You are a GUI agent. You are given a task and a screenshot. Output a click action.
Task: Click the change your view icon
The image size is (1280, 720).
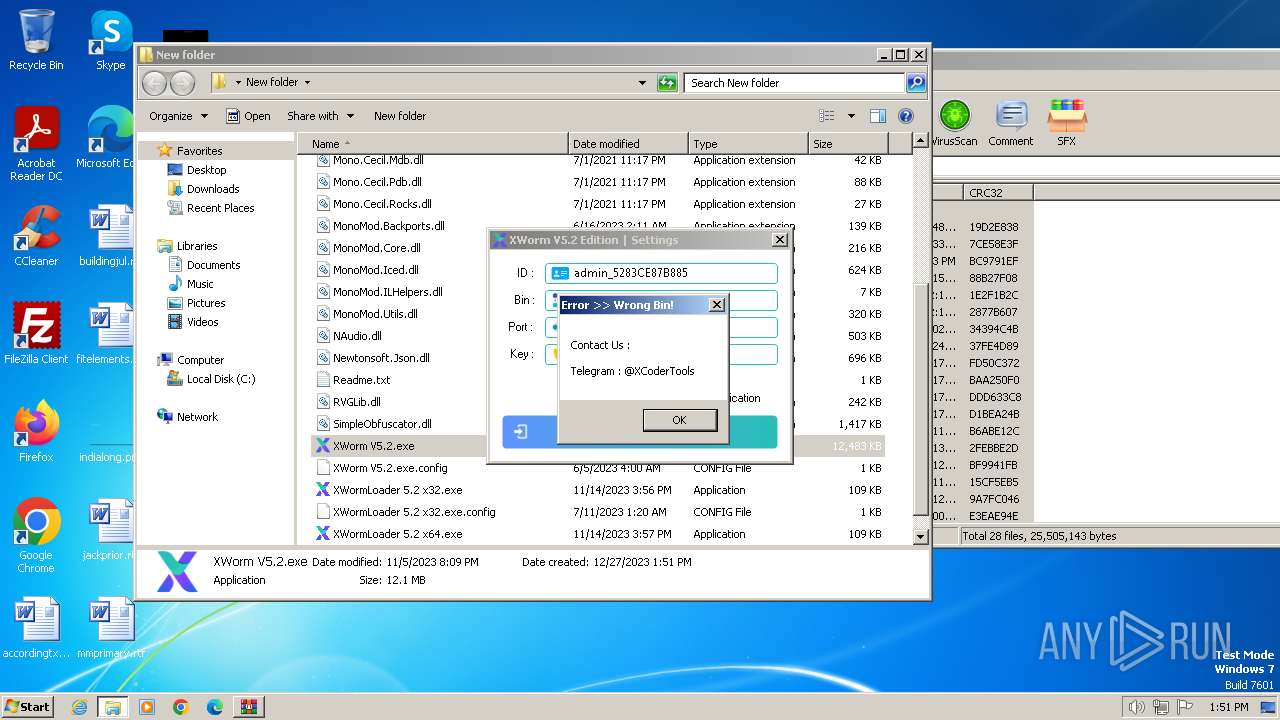point(827,116)
